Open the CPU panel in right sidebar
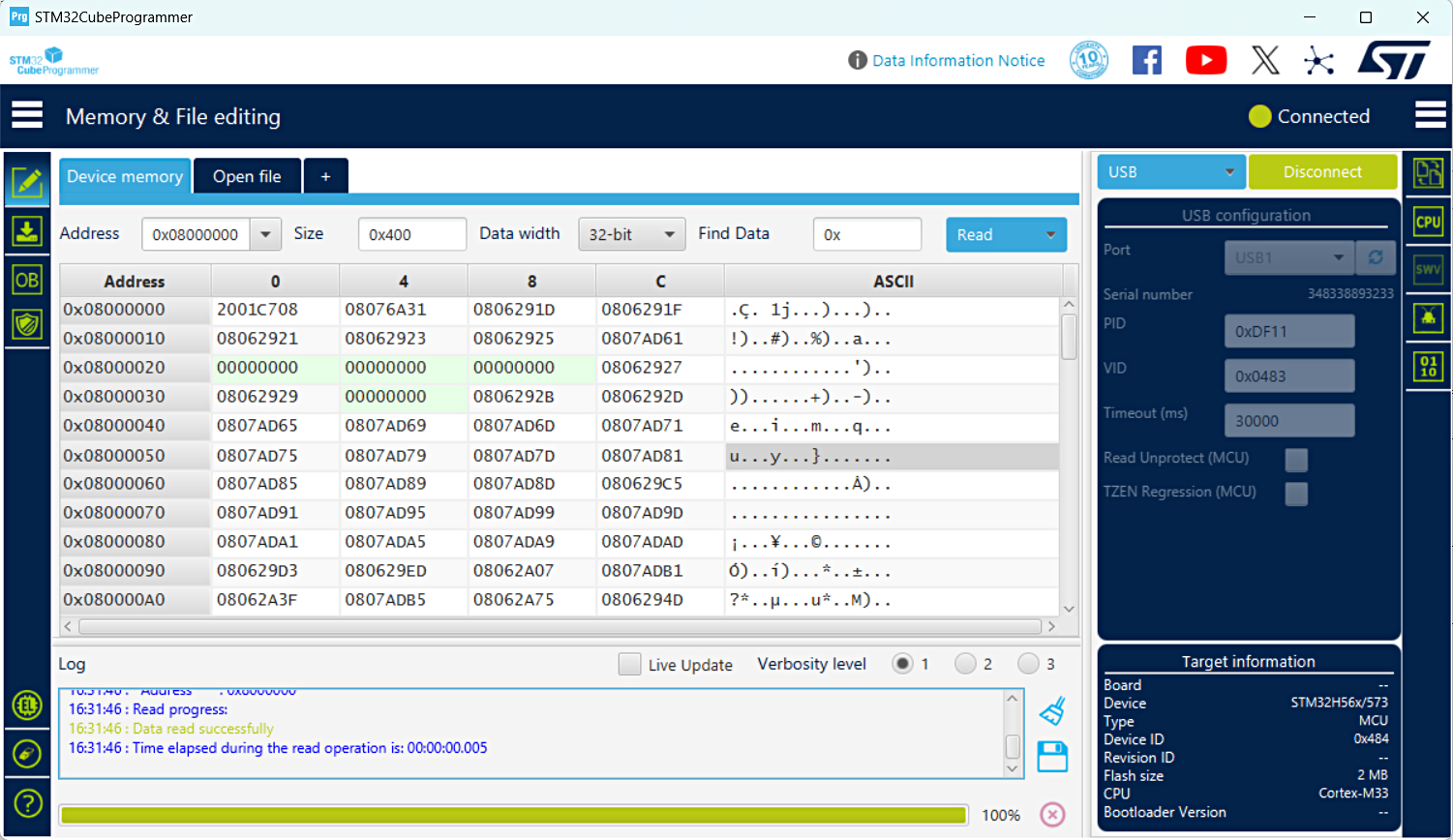 (1428, 222)
